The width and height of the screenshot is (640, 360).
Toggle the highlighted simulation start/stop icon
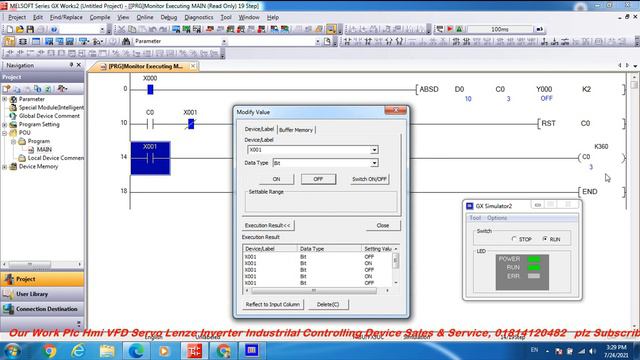pyautogui.click(x=331, y=29)
